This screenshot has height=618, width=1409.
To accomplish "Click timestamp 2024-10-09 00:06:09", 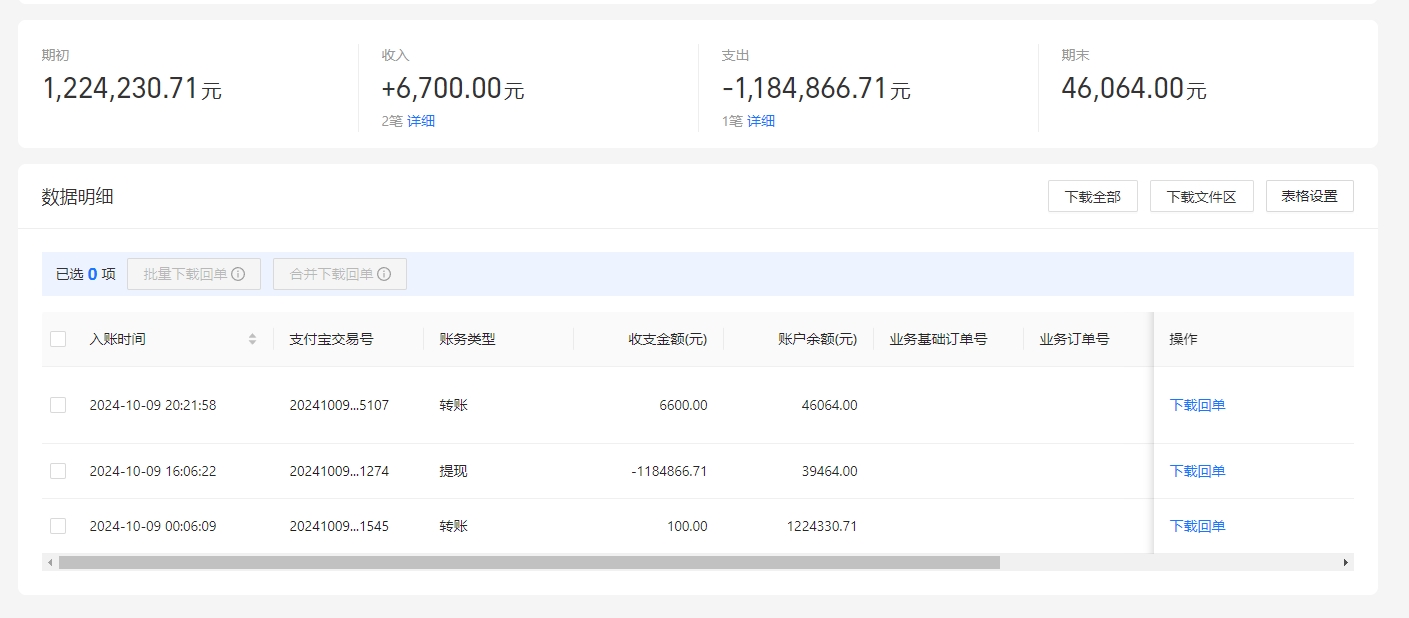I will tap(153, 526).
